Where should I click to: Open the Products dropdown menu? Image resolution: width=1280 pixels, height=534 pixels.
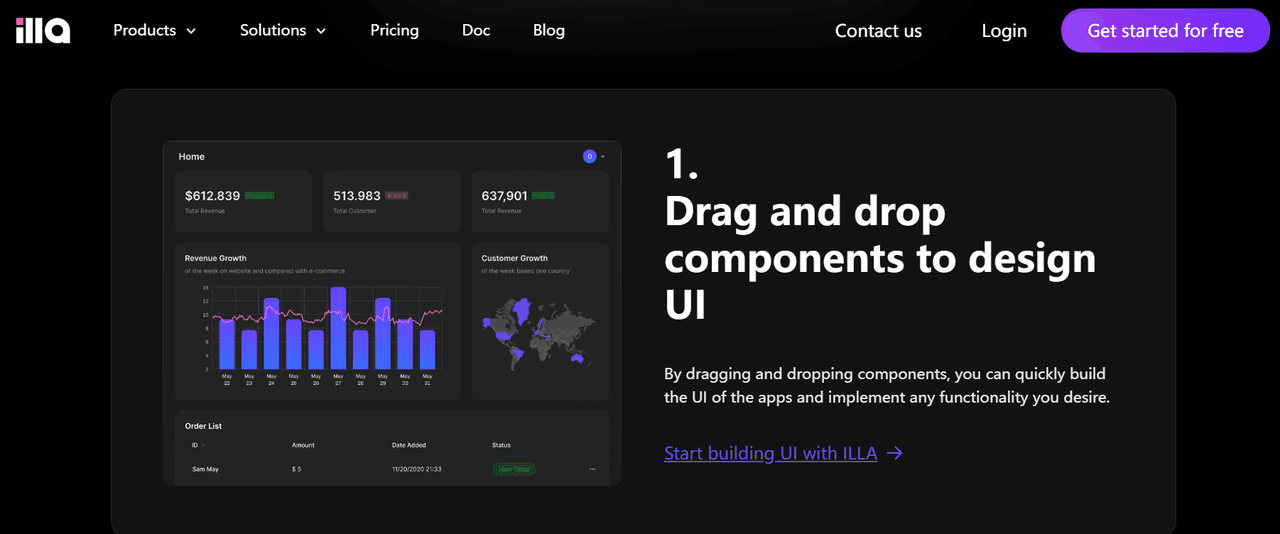155,31
